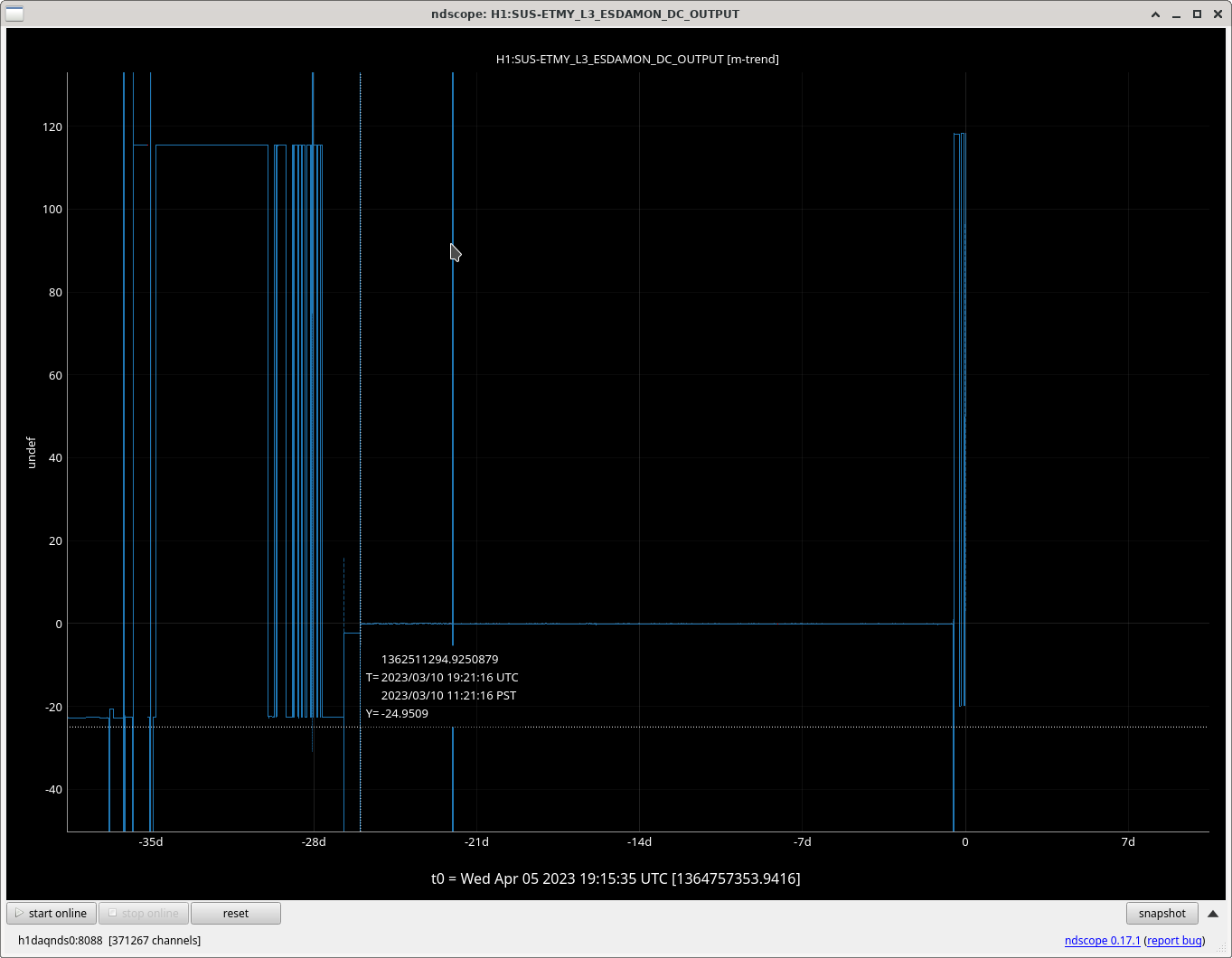Maximize the ndscope window
Image resolution: width=1232 pixels, height=958 pixels.
tap(1197, 14)
